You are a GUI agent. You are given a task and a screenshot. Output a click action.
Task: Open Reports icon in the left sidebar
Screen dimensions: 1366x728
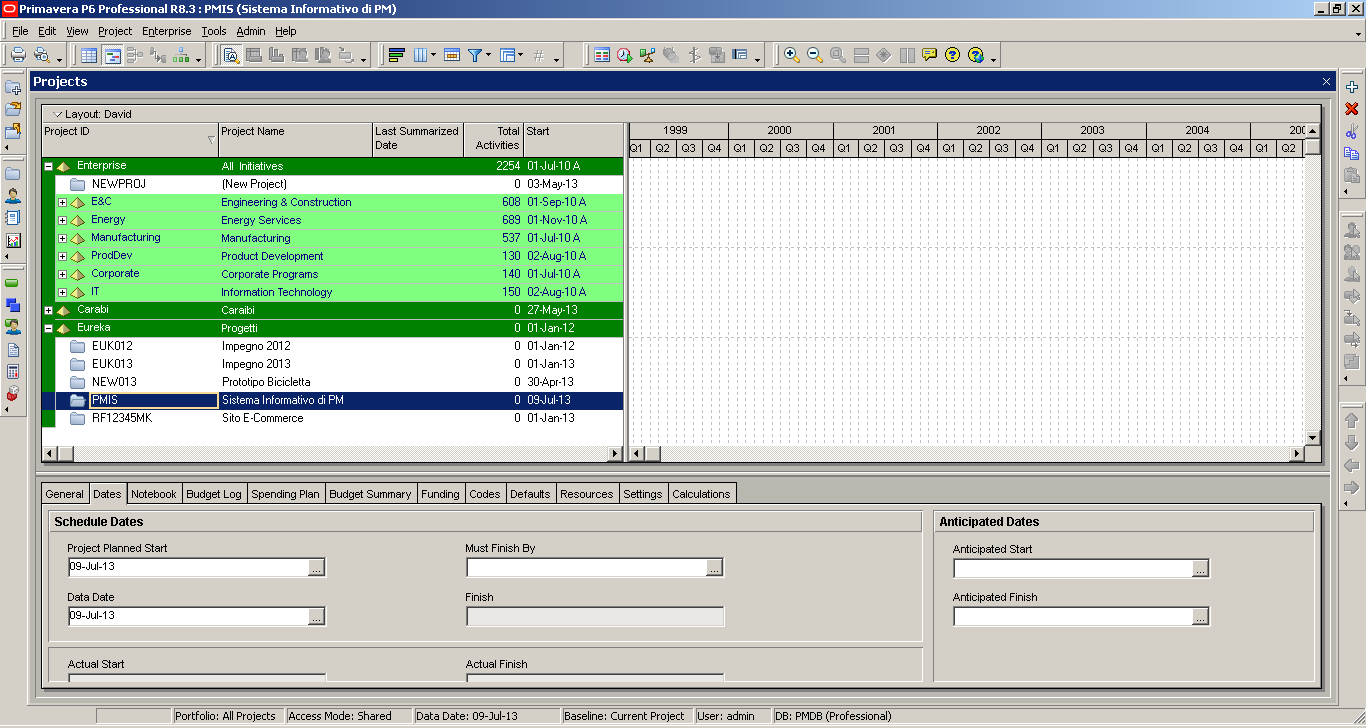point(13,218)
